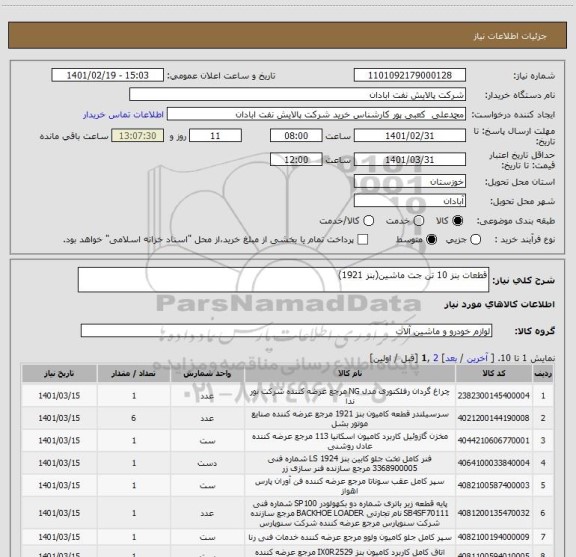Click the واحد شمارش column header

207,374
